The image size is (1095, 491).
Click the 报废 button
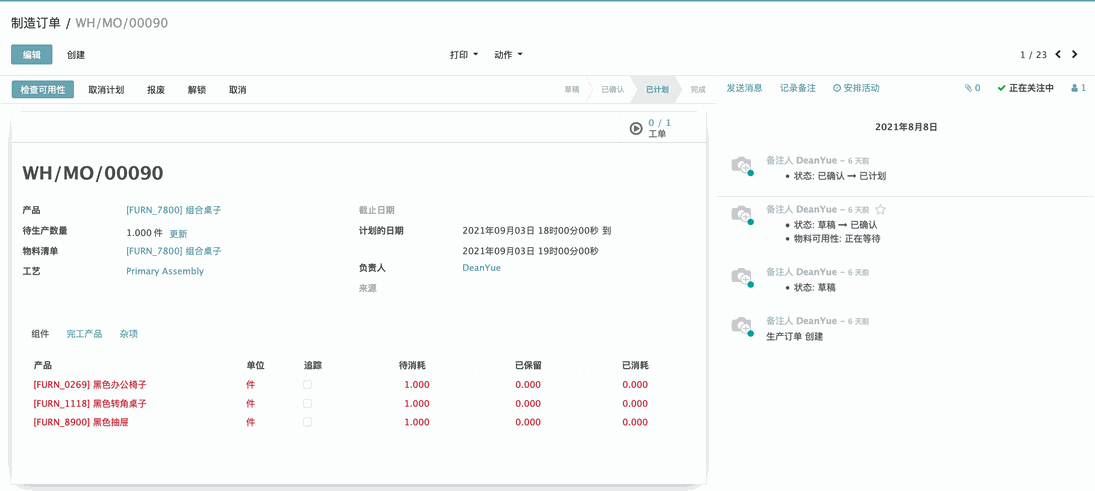pos(156,89)
